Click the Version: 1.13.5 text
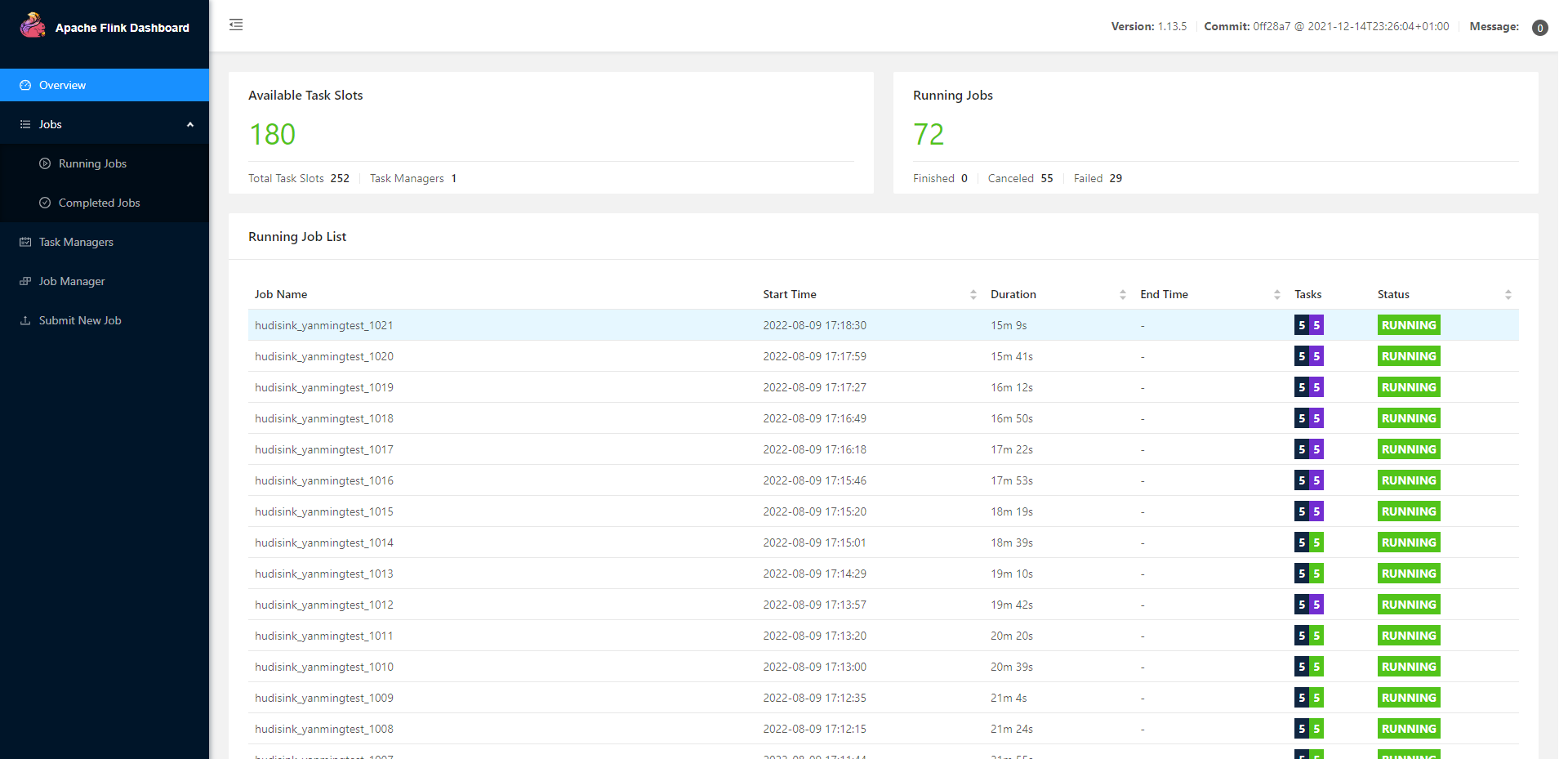The image size is (1568, 759). (x=1149, y=26)
